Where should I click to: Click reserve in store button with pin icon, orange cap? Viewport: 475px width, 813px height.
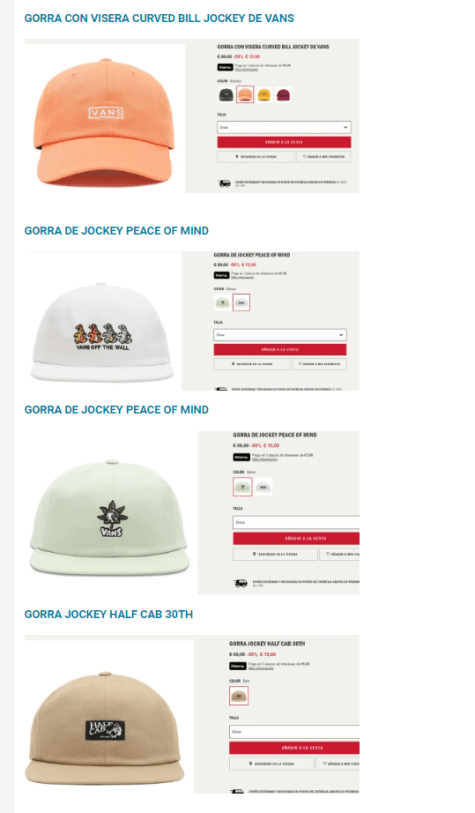[x=256, y=157]
